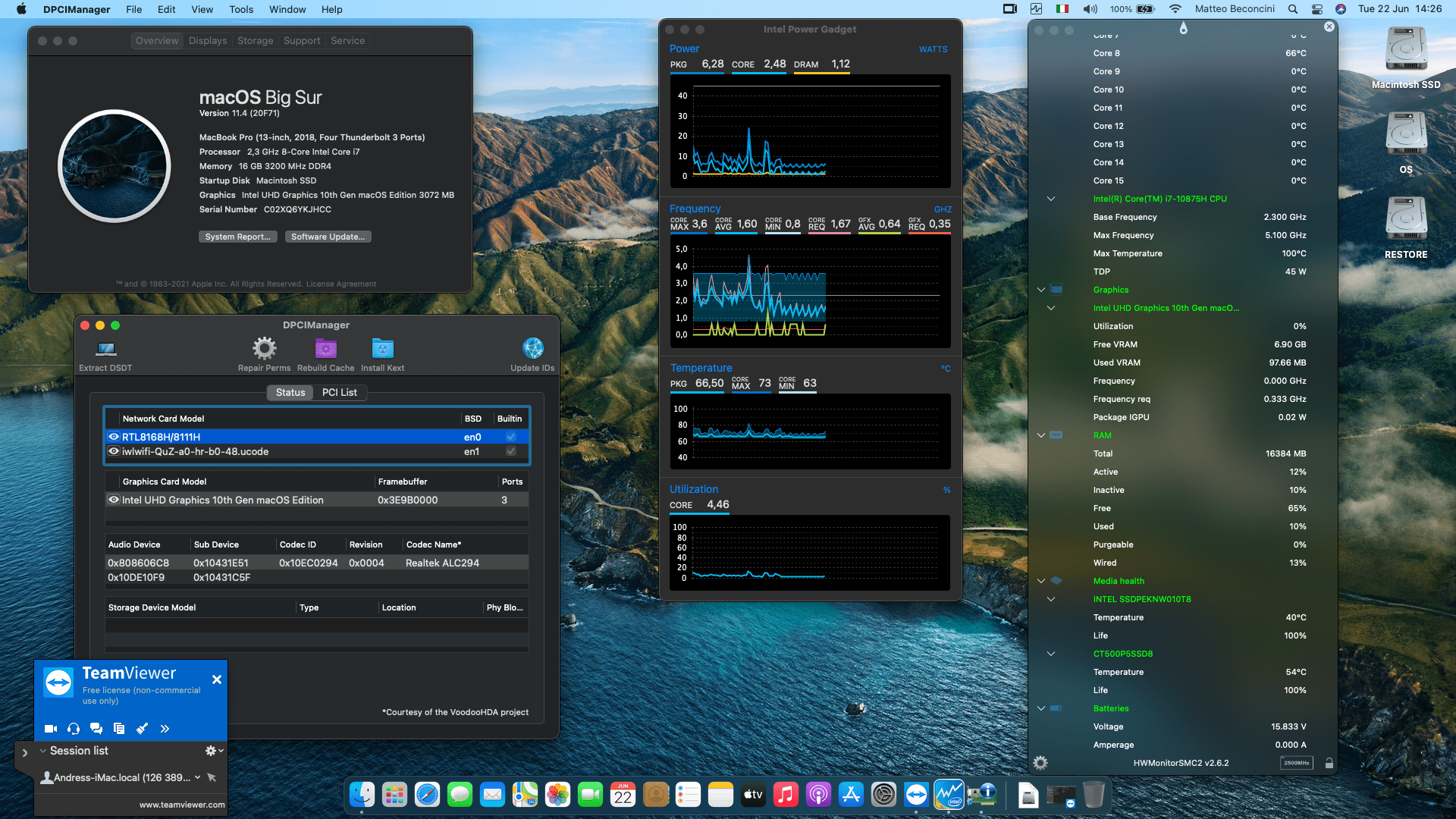Collapse the Intel Core i7-10875H CPU group
The image size is (1456, 819).
(1051, 199)
